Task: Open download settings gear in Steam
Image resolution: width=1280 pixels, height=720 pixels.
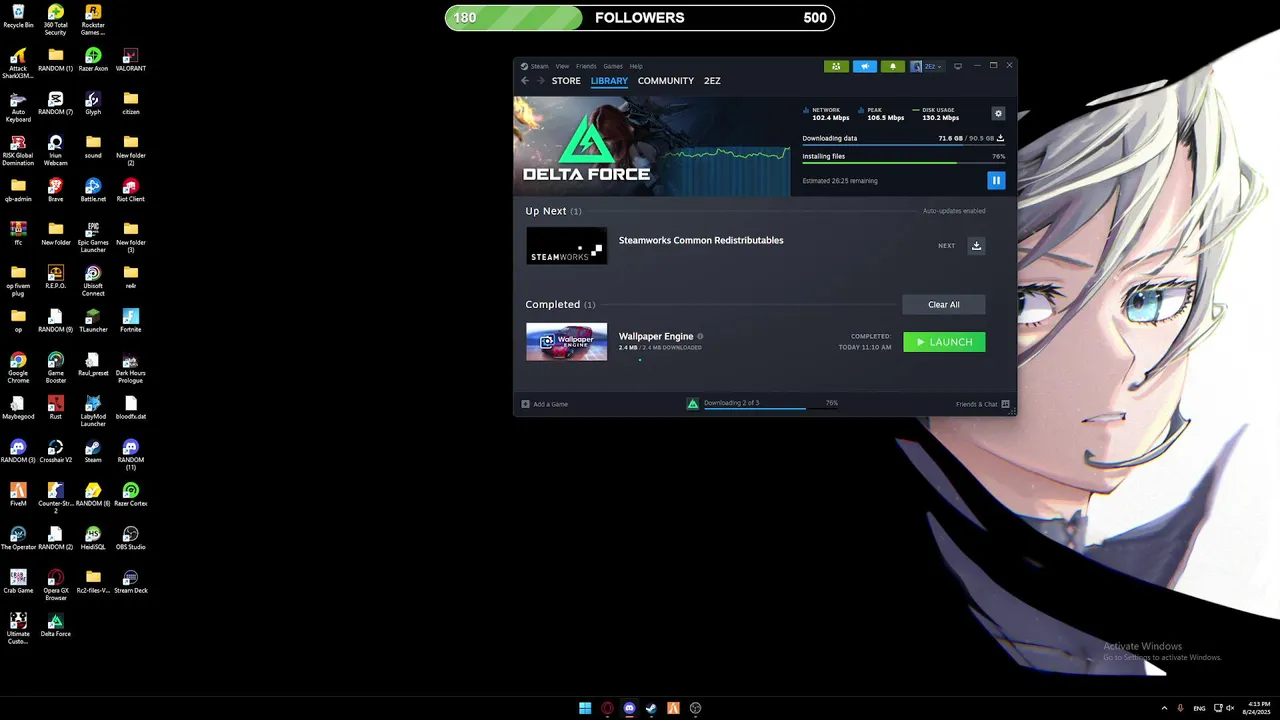Action: [998, 114]
